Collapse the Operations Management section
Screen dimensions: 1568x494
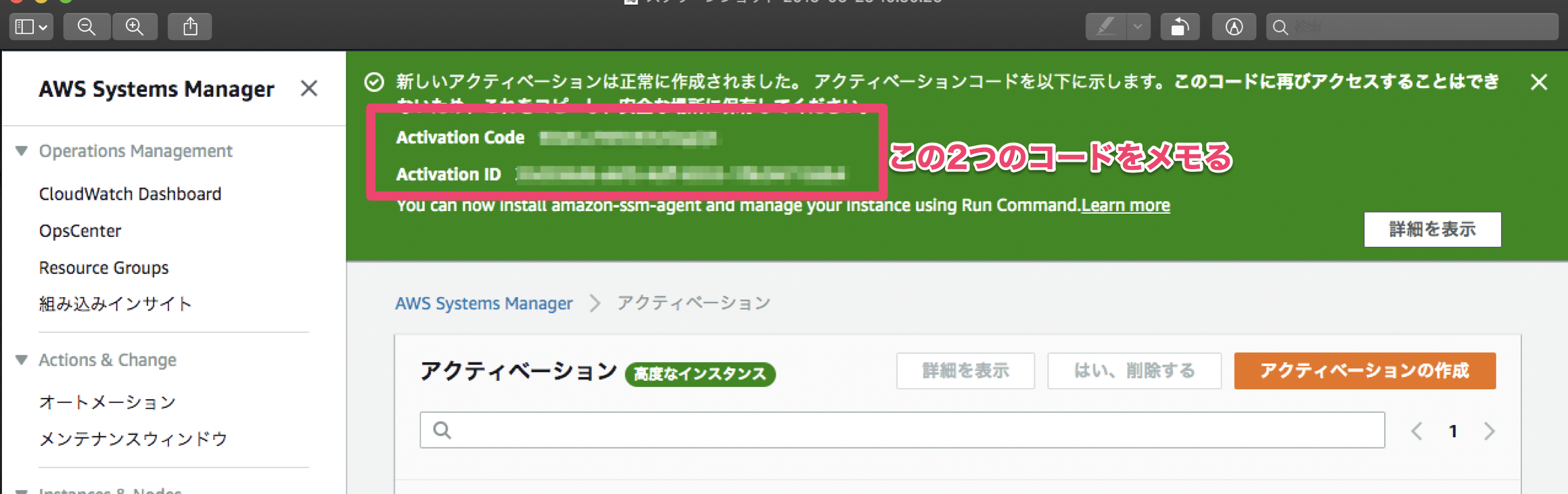(x=22, y=150)
